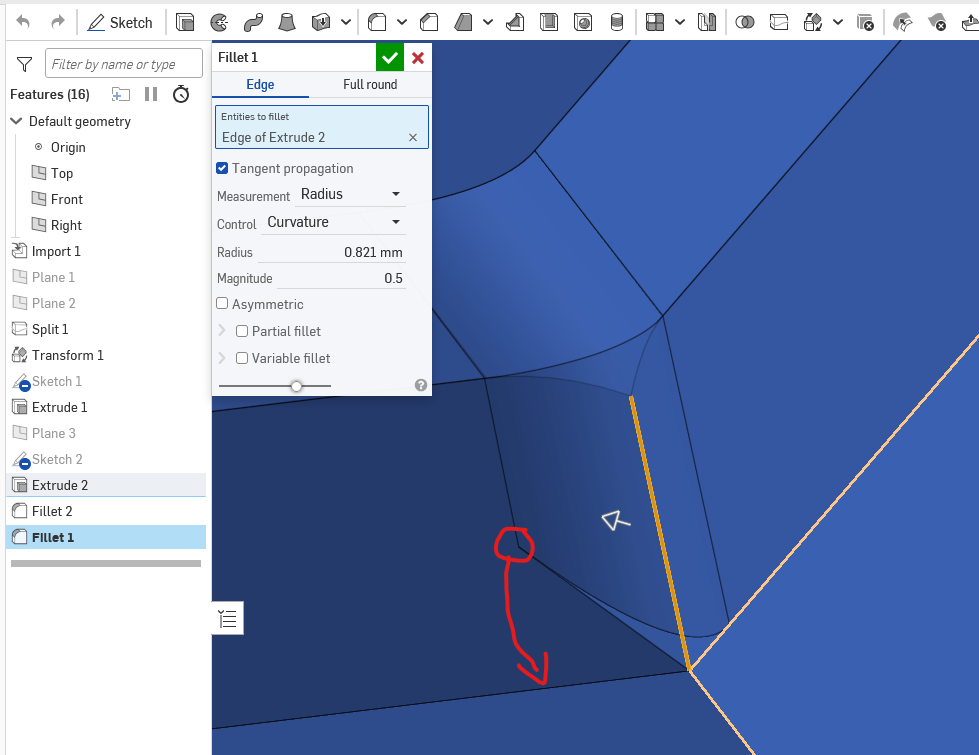
Task: Open the dropdown next to Transform tool
Action: tap(838, 22)
